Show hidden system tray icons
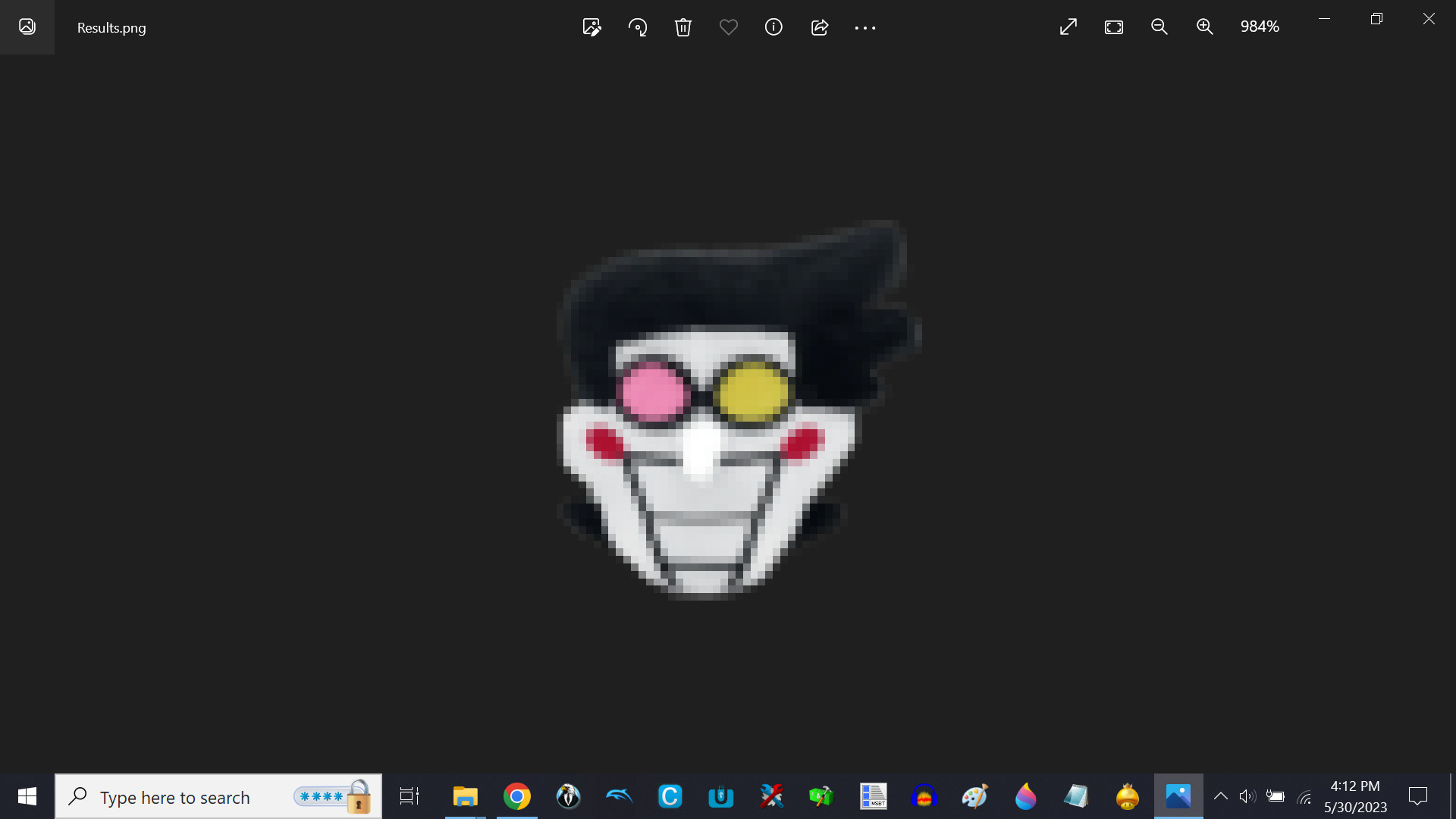 (1221, 796)
